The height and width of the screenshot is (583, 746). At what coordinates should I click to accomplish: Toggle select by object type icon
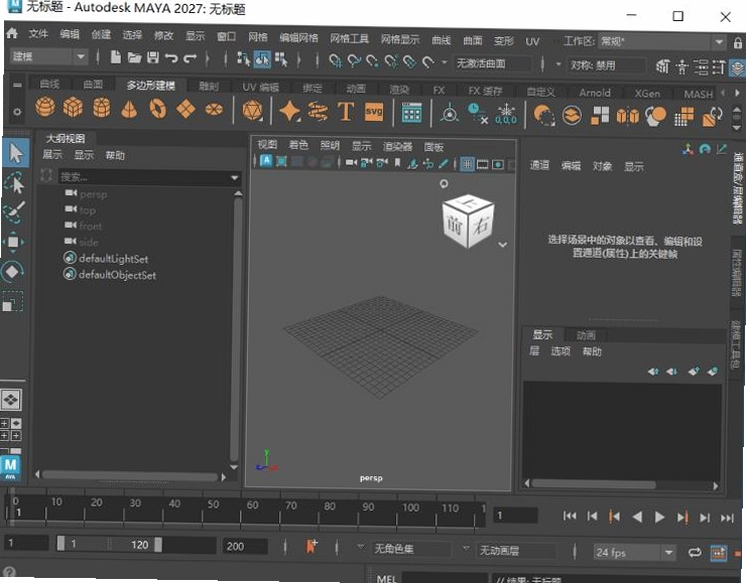[x=262, y=59]
